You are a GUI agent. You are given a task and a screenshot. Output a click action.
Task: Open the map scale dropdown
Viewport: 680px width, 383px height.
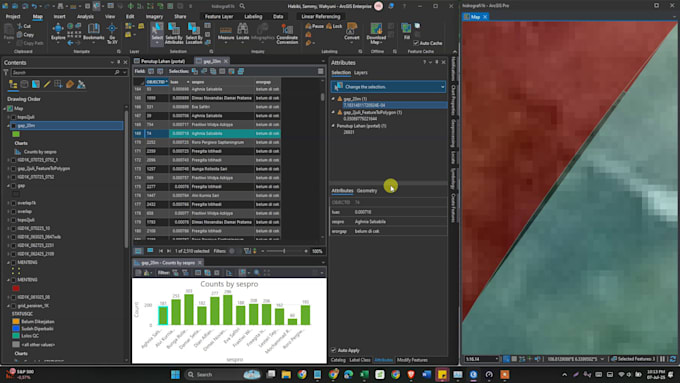coord(496,359)
